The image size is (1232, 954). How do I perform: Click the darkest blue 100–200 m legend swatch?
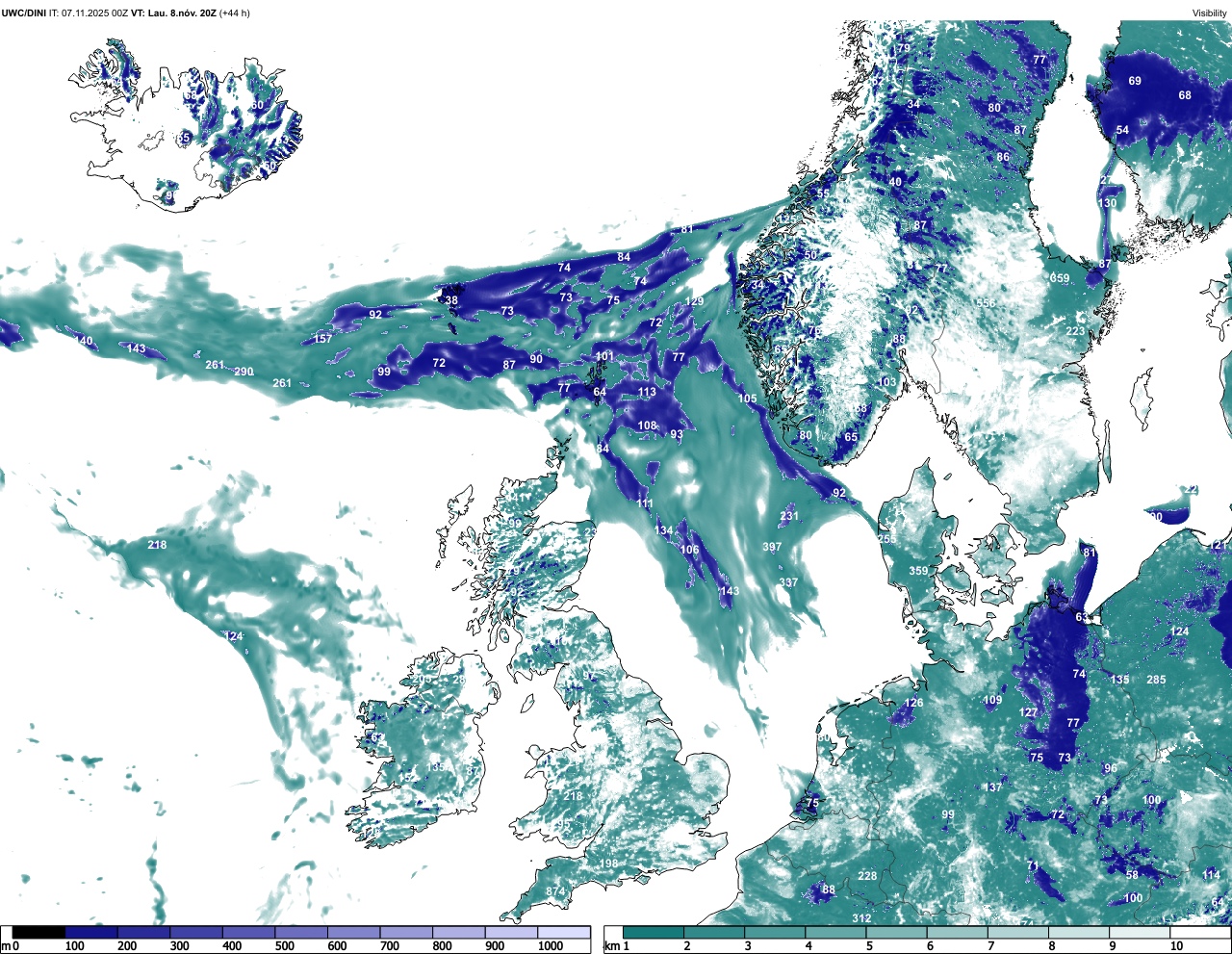91,932
